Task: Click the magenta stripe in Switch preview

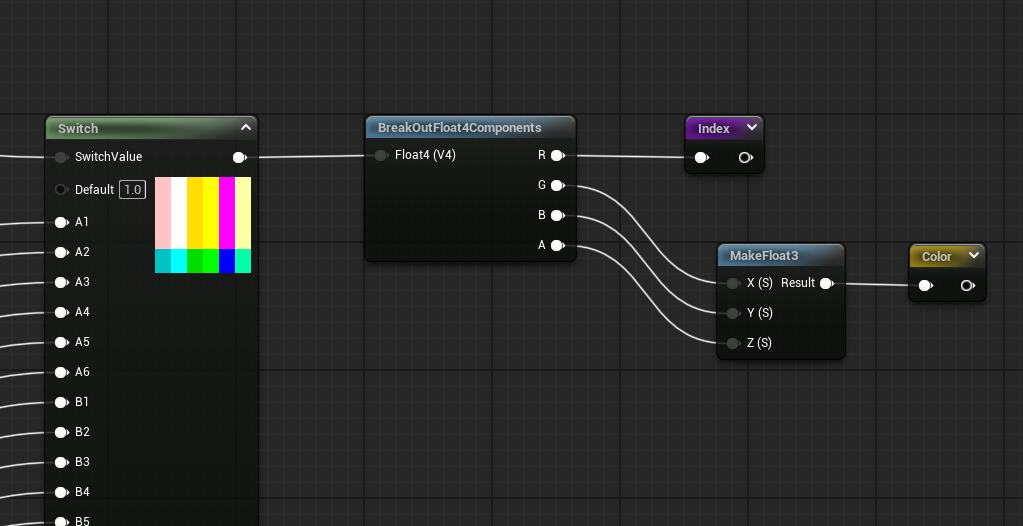Action: coord(227,213)
